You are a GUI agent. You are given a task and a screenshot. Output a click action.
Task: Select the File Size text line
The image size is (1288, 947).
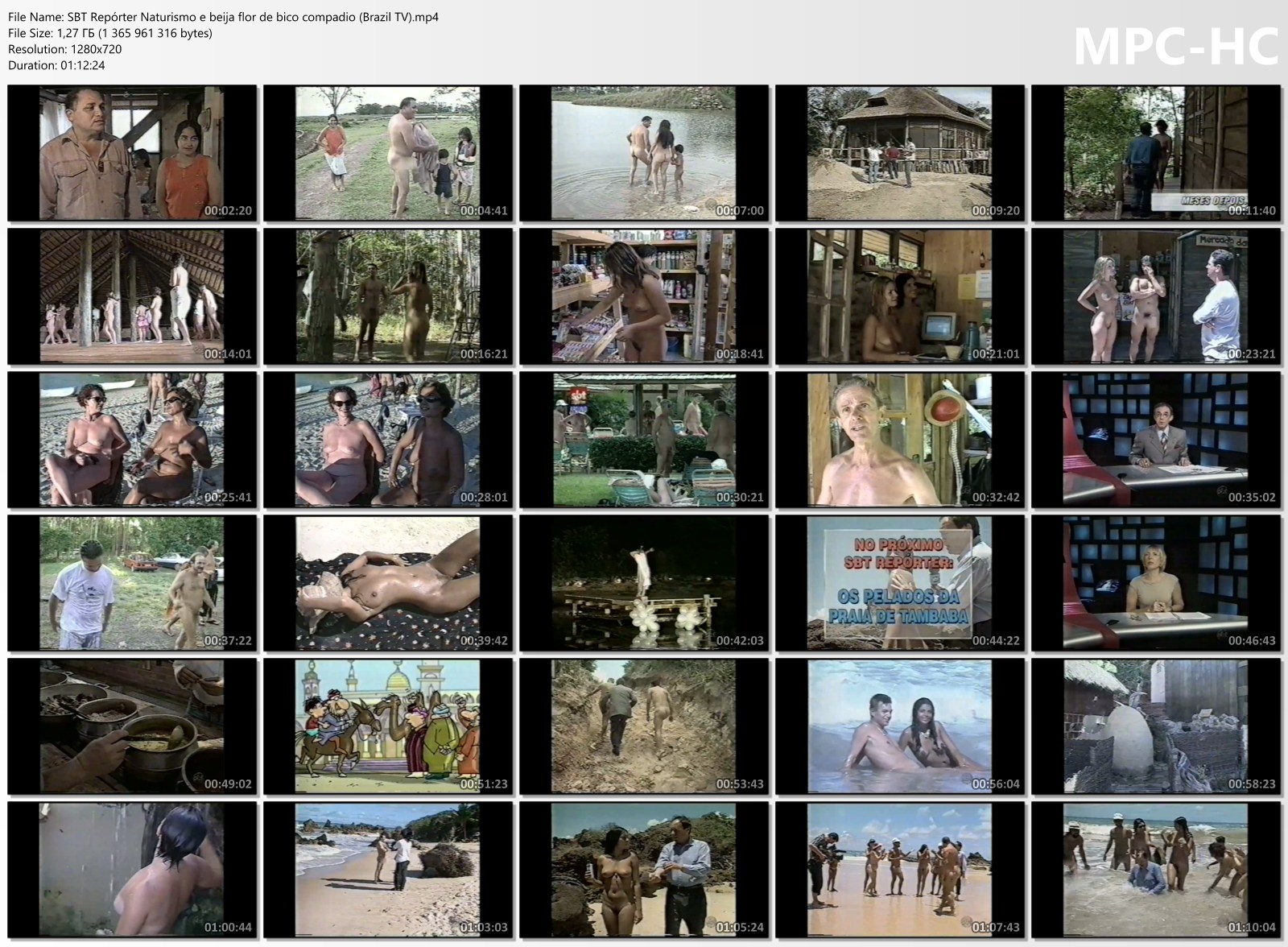click(x=110, y=33)
